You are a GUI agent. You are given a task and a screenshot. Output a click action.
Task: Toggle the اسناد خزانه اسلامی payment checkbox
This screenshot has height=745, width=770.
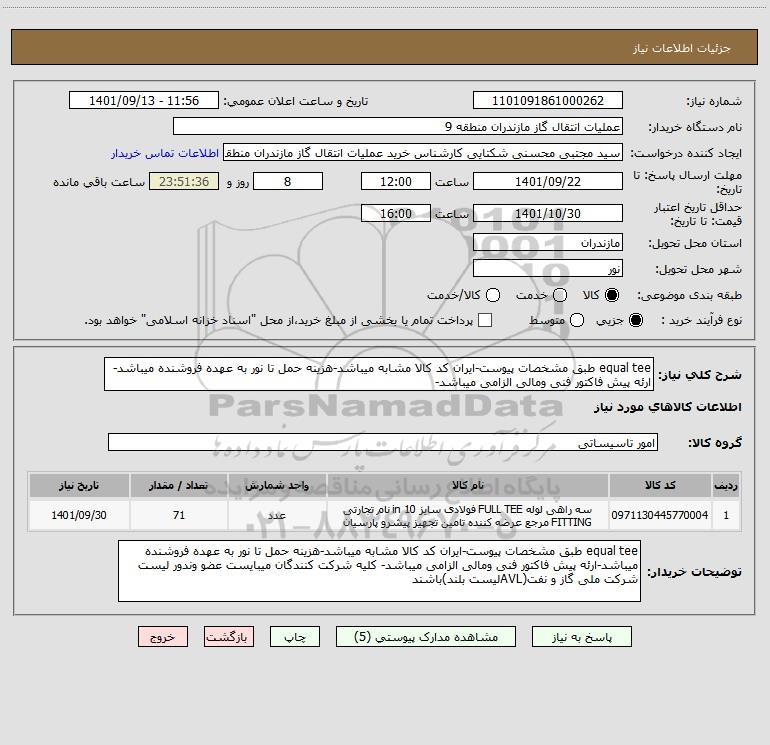click(485, 320)
